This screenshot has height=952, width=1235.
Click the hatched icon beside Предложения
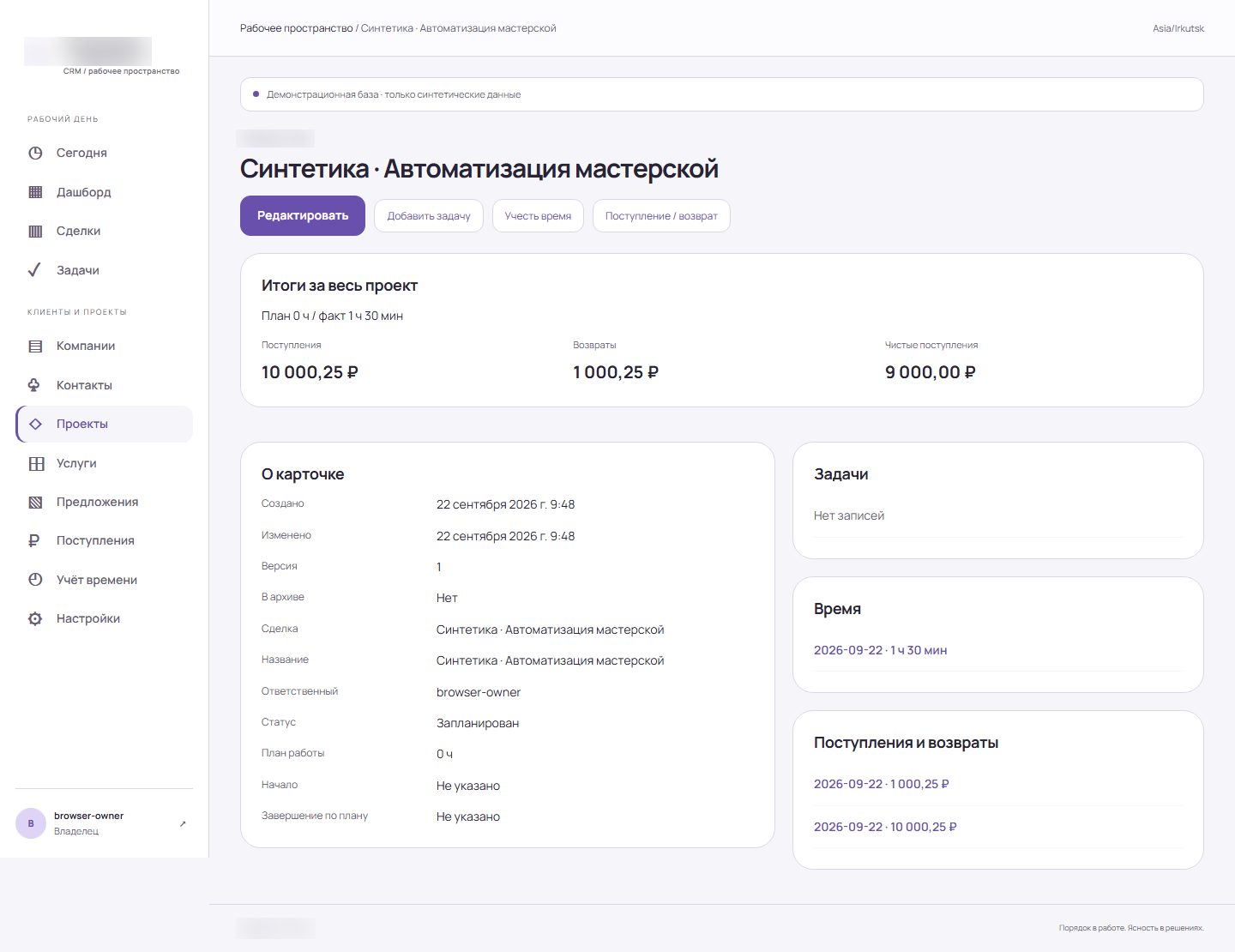coord(35,502)
